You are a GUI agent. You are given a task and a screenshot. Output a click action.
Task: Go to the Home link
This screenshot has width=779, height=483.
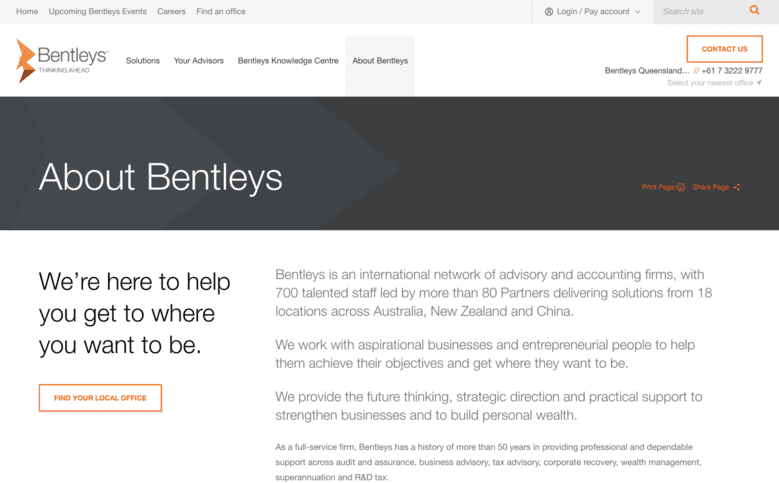[27, 11]
